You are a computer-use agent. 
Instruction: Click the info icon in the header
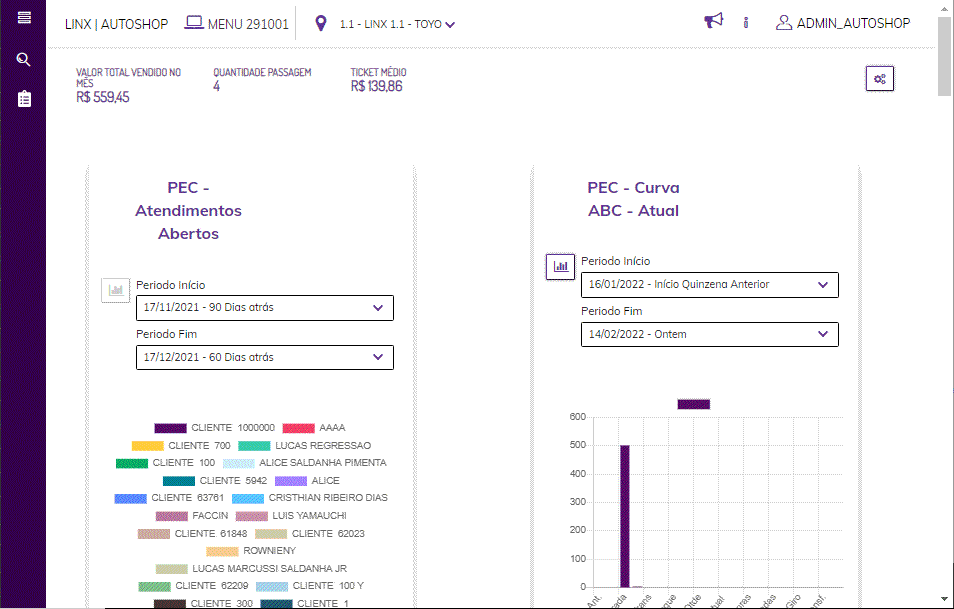click(746, 23)
